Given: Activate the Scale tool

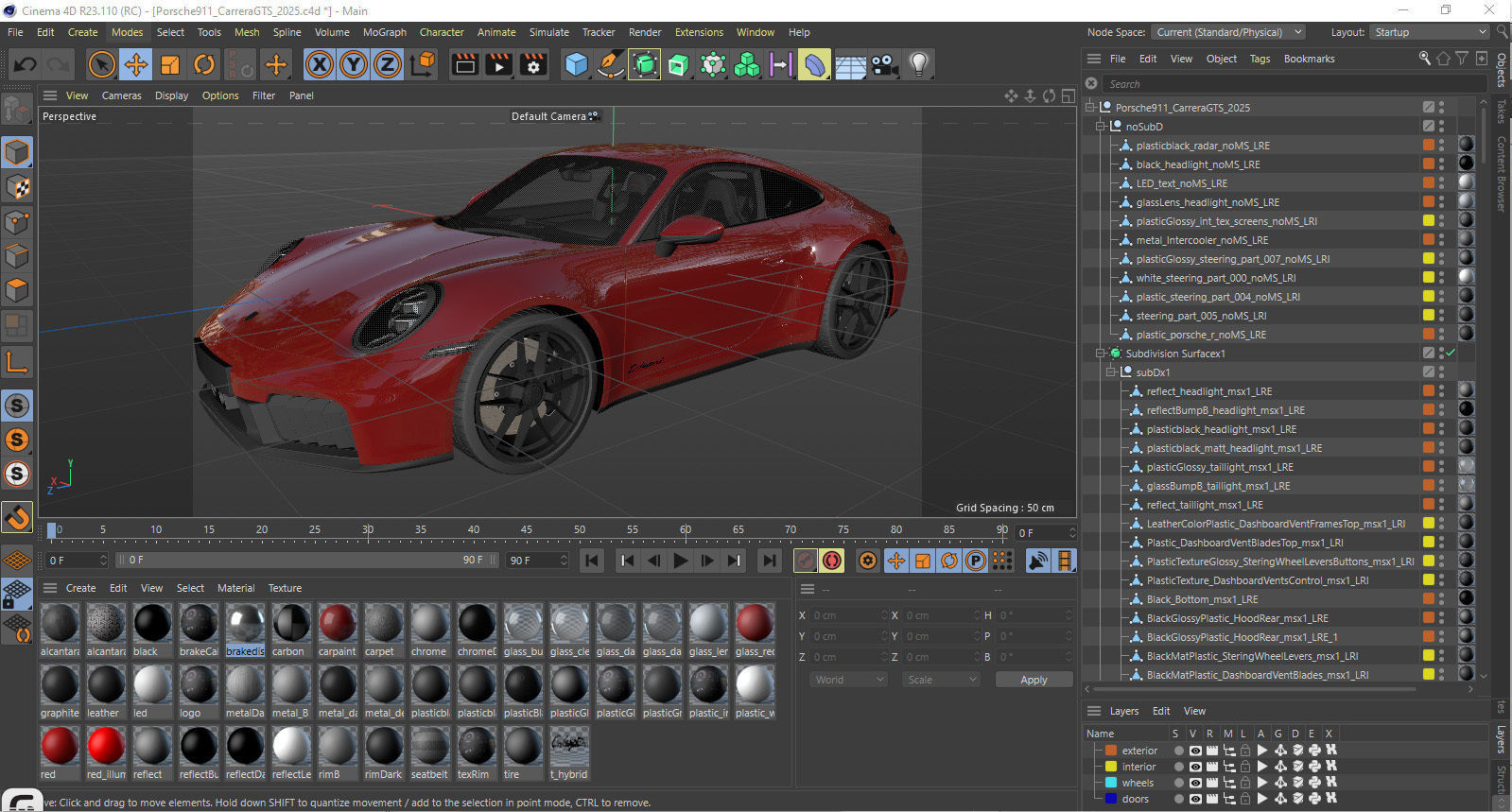Looking at the screenshot, I should tap(170, 64).
